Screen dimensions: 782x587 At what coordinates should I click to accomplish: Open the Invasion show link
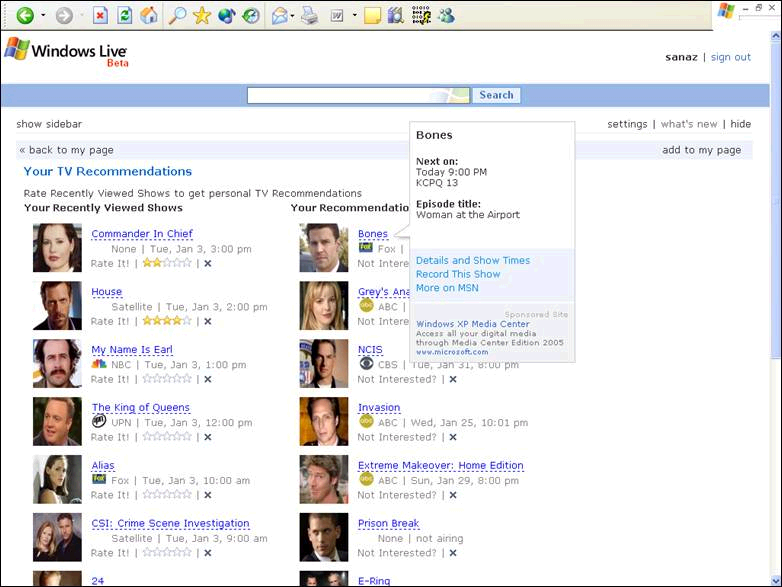click(379, 407)
